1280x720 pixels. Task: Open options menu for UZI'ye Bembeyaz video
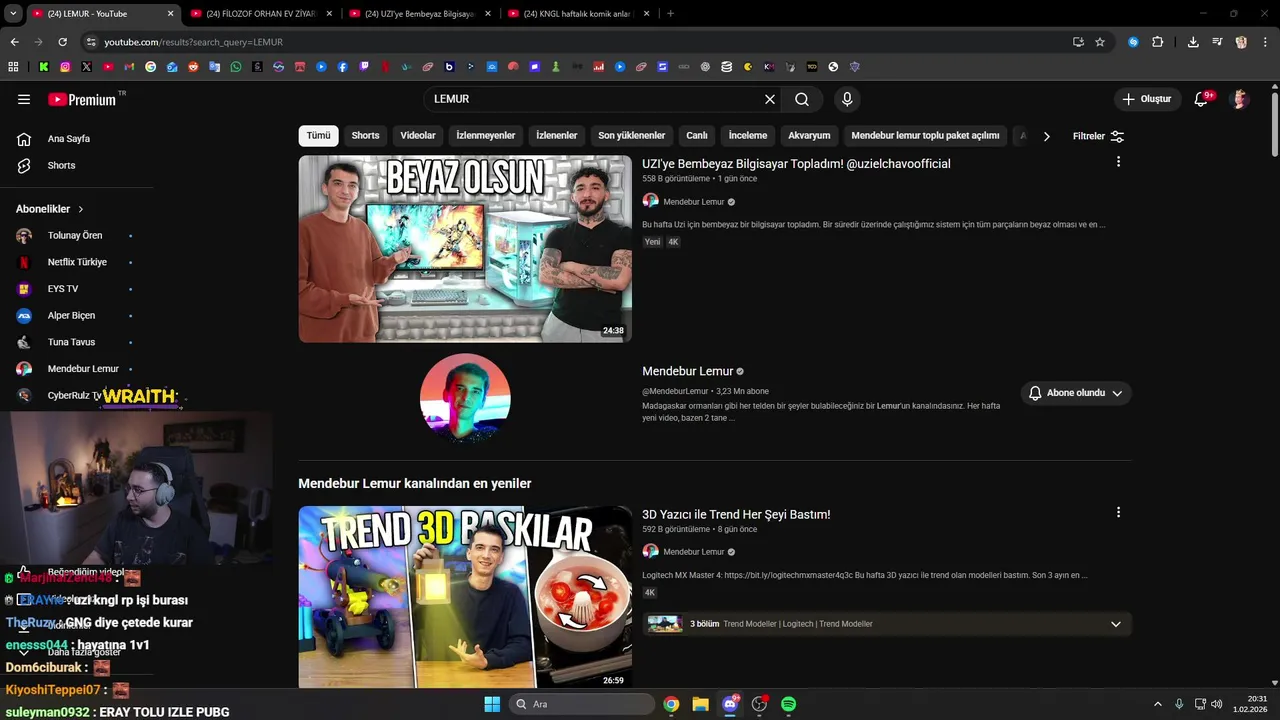point(1118,162)
